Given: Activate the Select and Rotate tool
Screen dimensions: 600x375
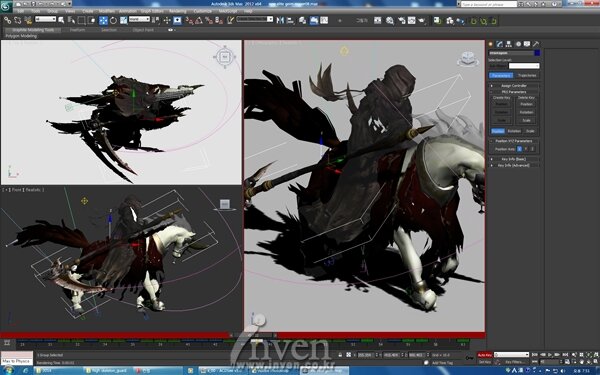Looking at the screenshot, I should point(113,20).
